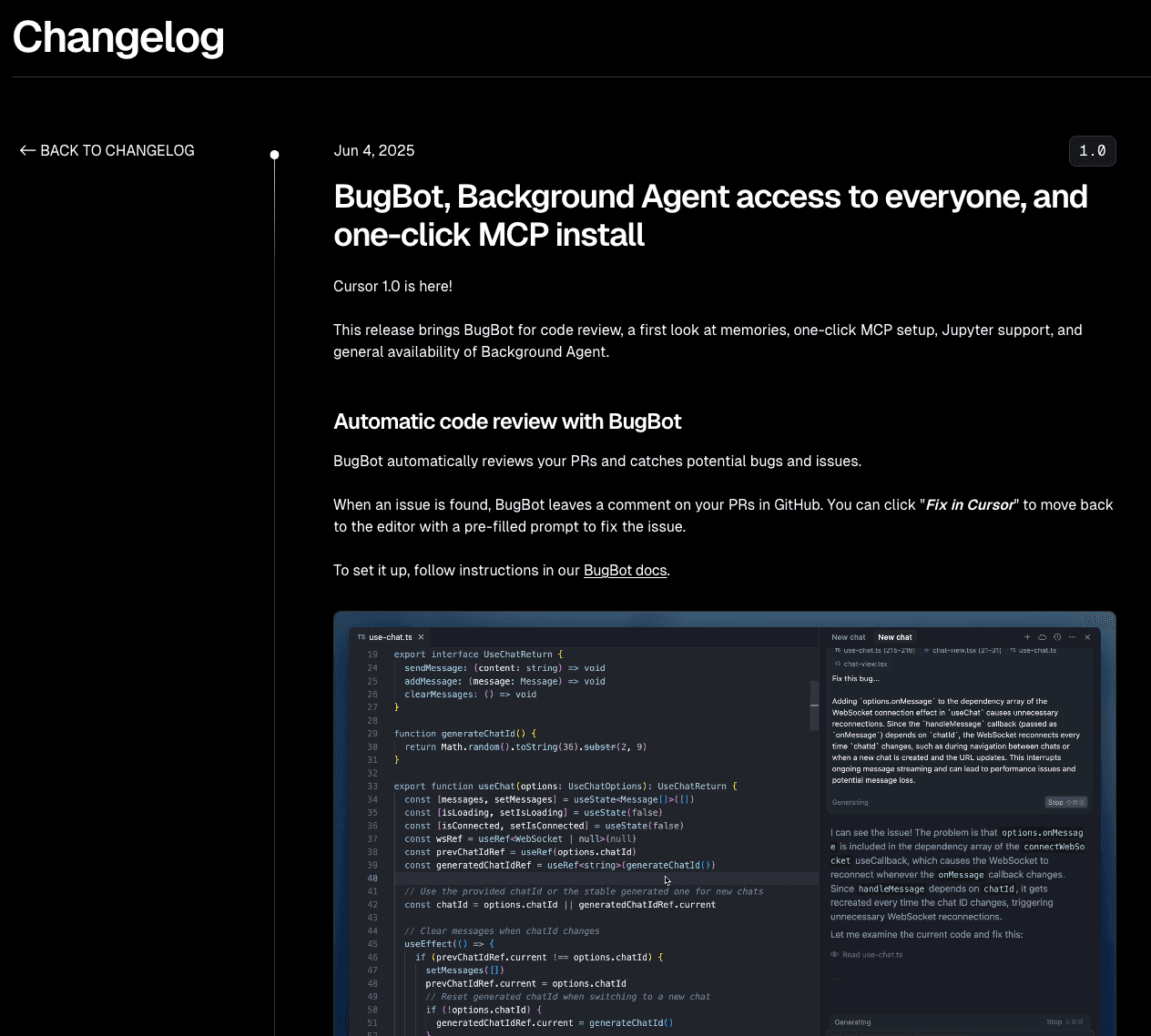Click the Changelog page heading
1151x1036 pixels.
point(118,37)
